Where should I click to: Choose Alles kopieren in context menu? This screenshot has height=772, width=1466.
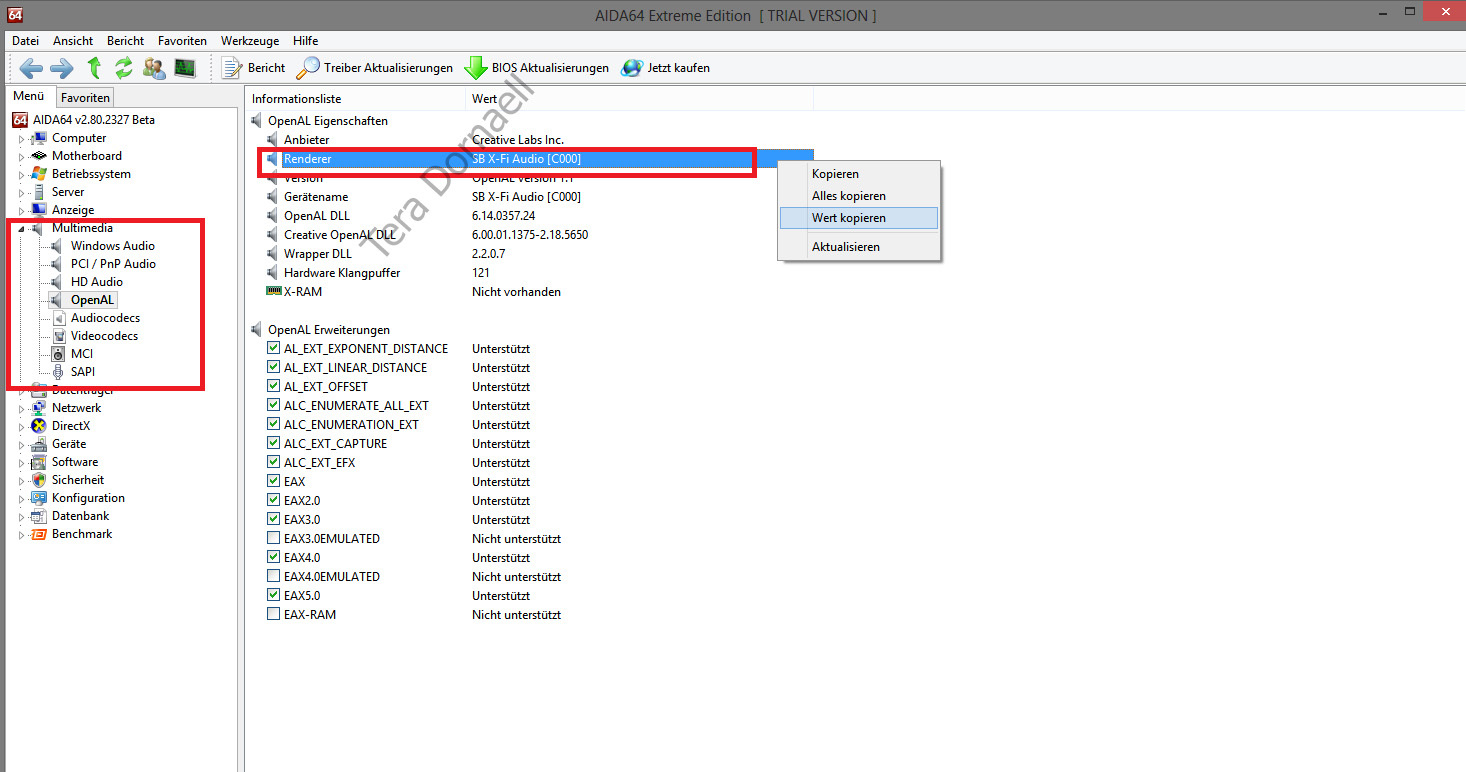coord(859,196)
